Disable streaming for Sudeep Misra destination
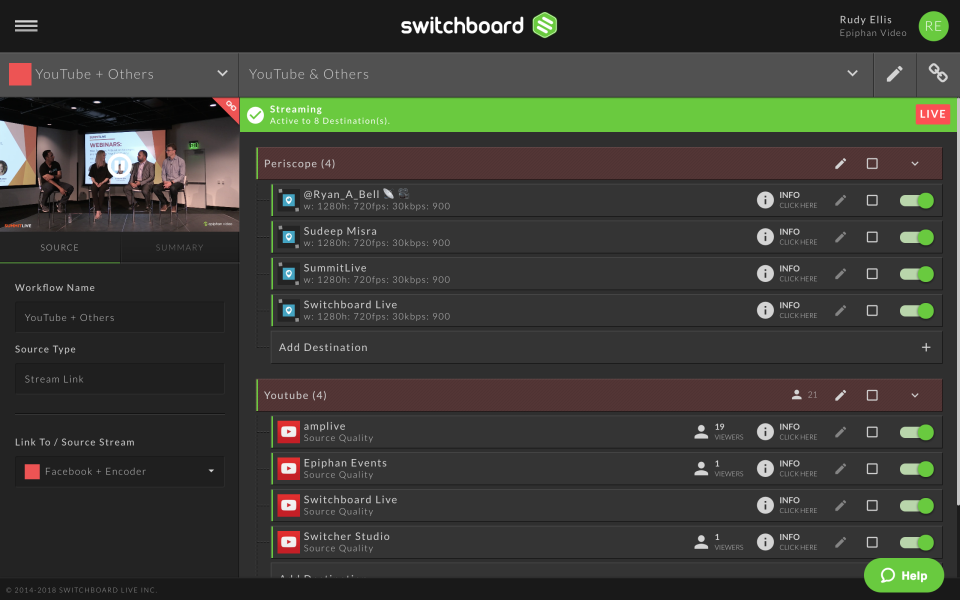Screen dimensions: 960x600 tap(916, 236)
